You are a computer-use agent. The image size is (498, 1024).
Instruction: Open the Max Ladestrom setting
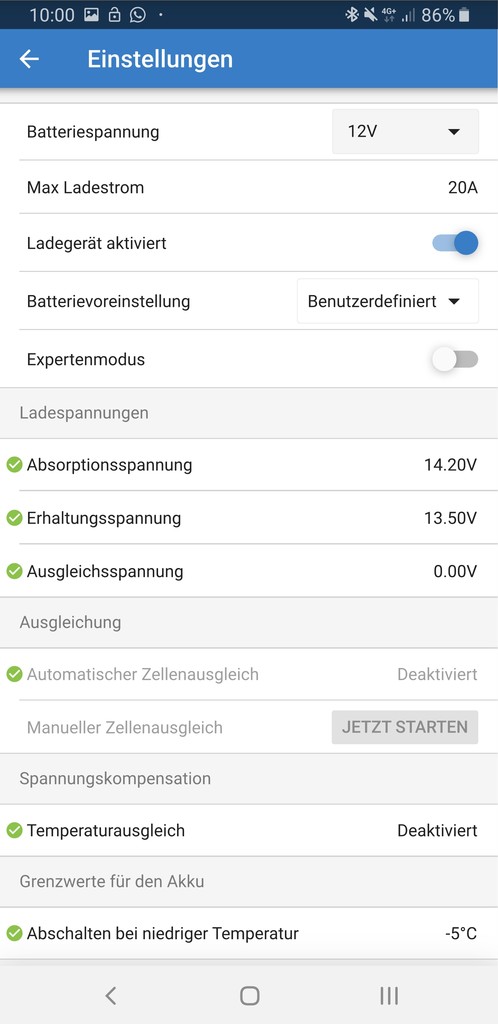click(x=249, y=187)
